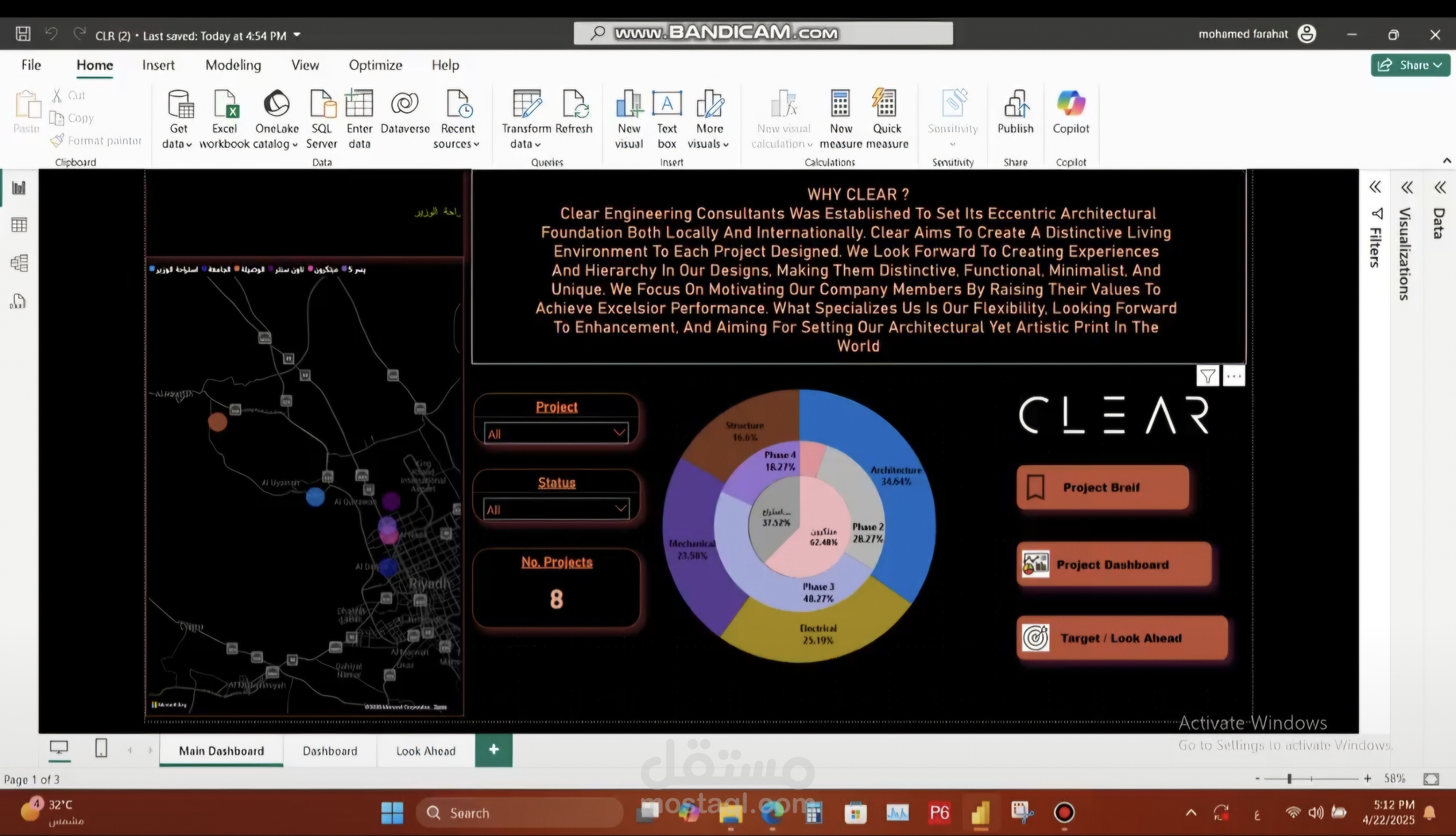Click the title bar search box
Screen dimensions: 1456x836
click(x=763, y=33)
